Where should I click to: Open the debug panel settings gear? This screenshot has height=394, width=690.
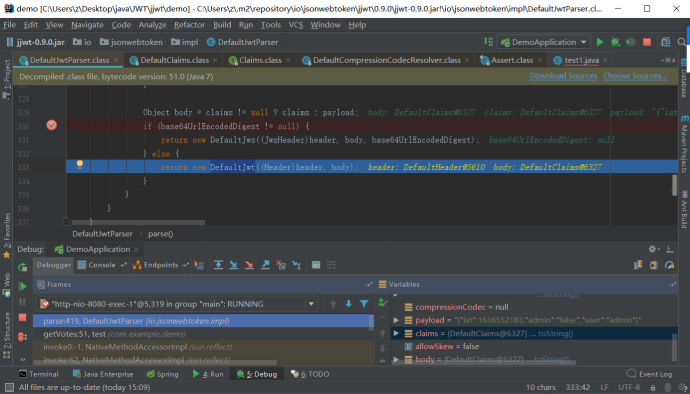(653, 249)
